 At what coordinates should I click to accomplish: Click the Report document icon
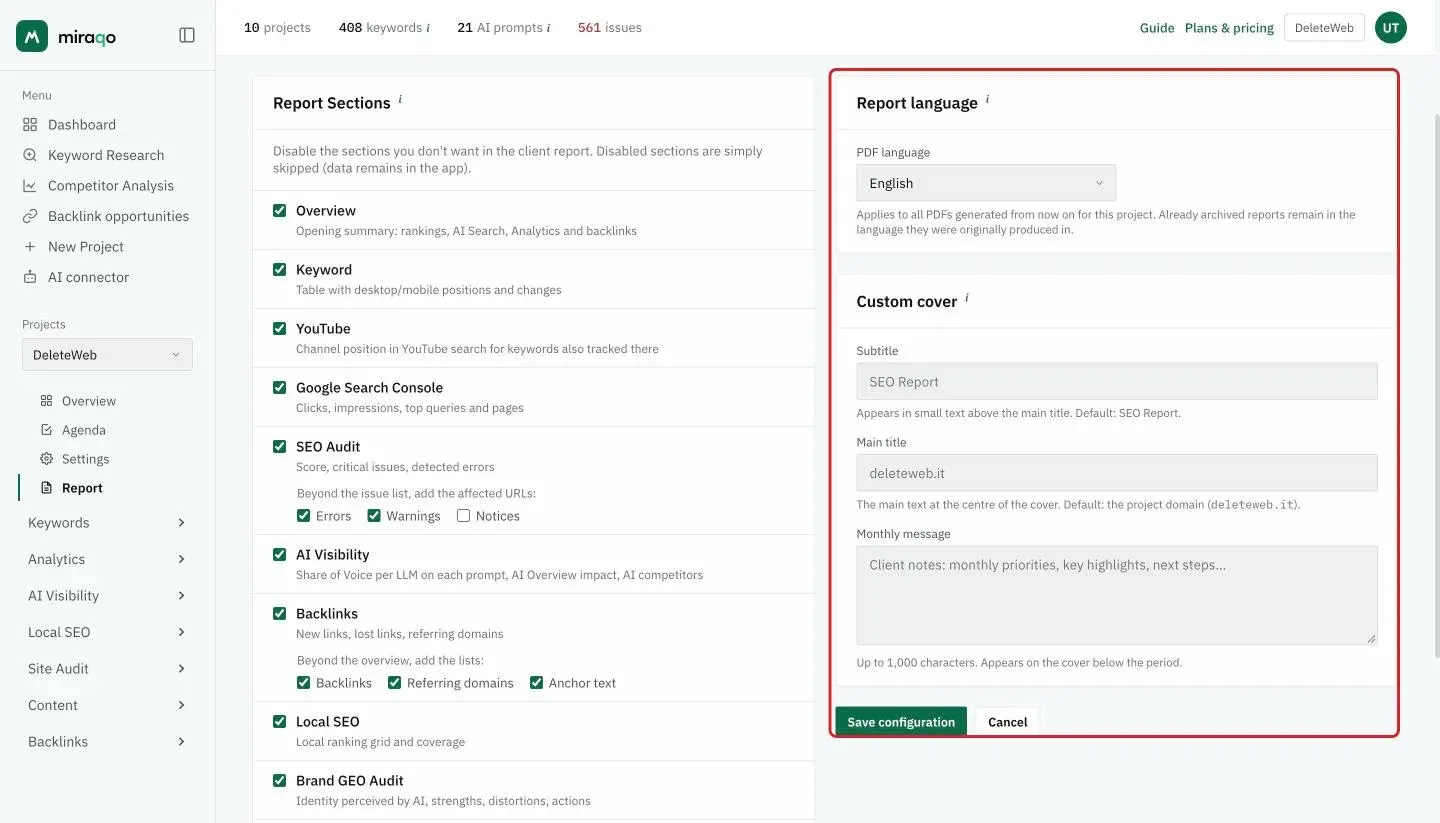(46, 488)
